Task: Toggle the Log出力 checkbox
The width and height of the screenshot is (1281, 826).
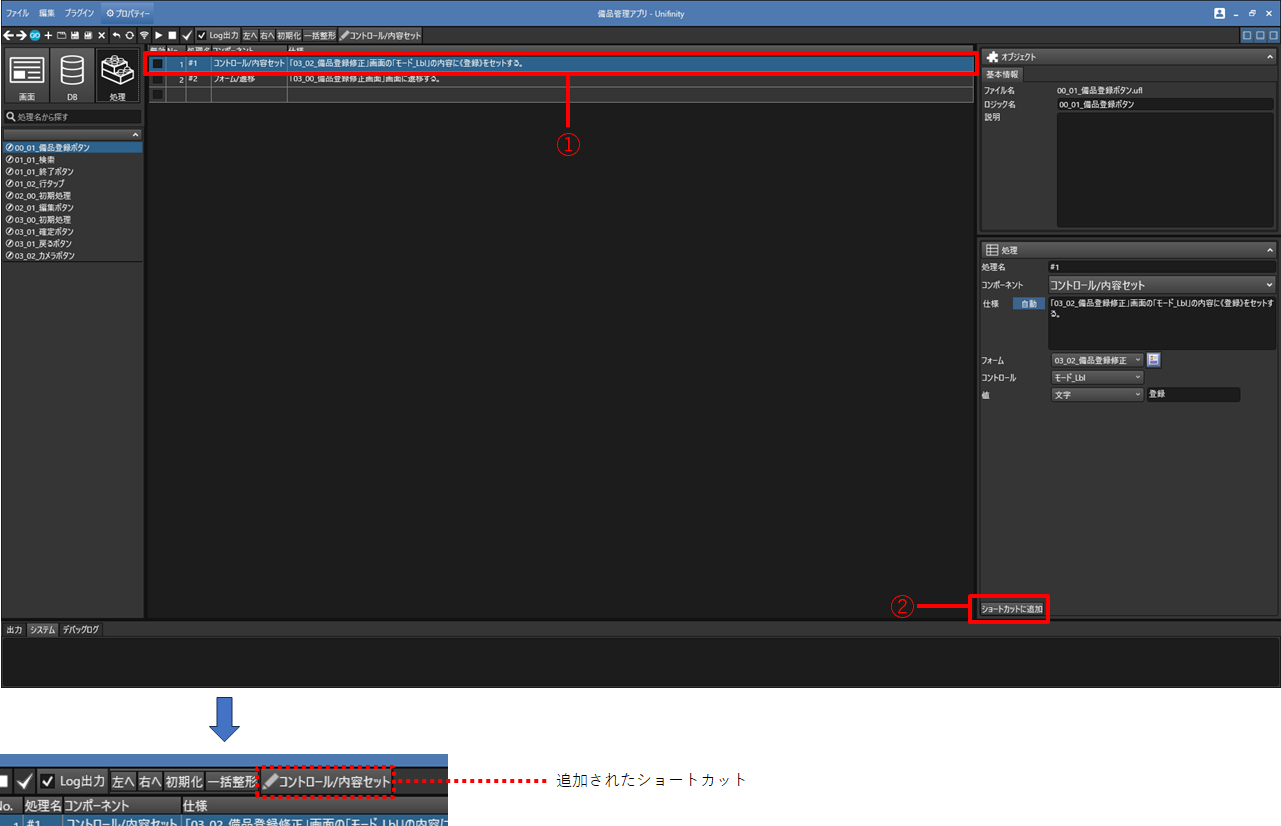Action: pos(202,35)
